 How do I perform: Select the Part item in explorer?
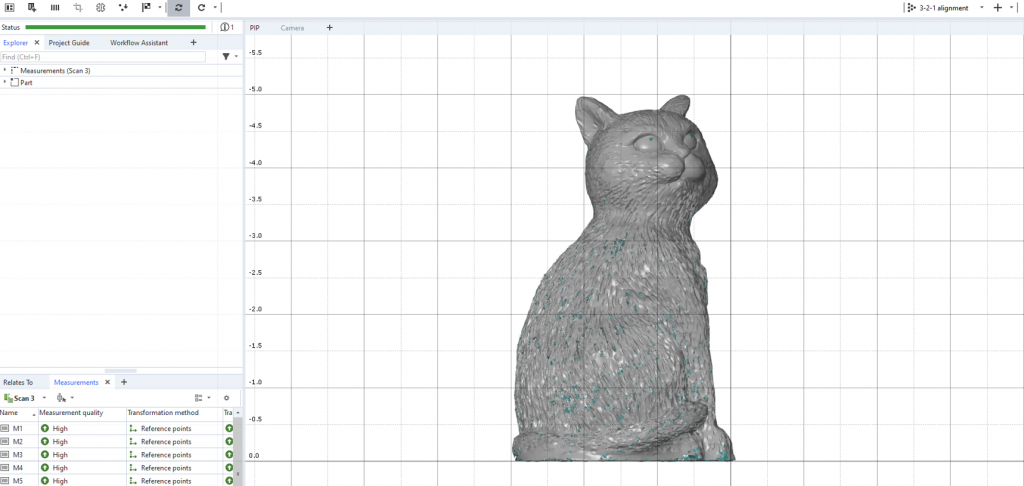(26, 83)
